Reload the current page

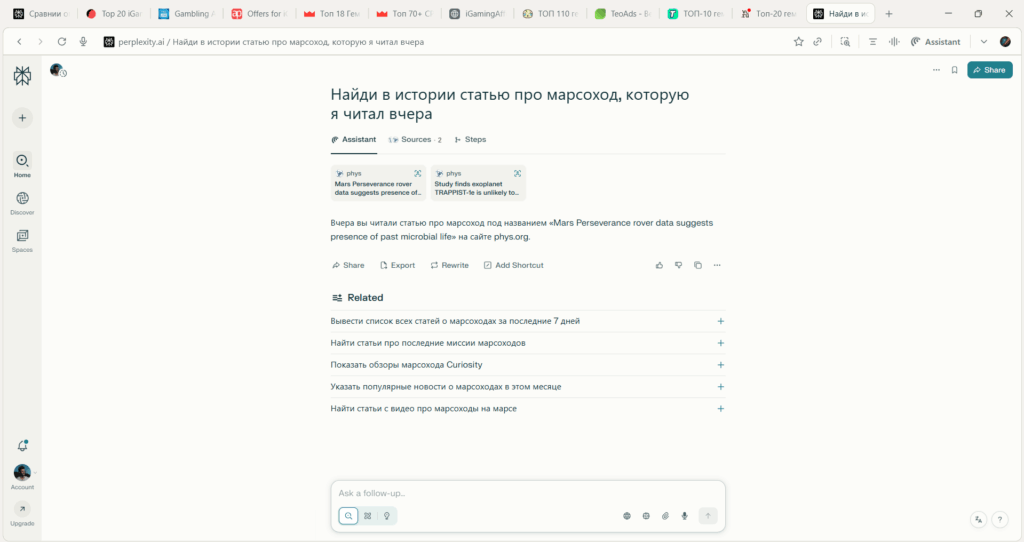(61, 42)
